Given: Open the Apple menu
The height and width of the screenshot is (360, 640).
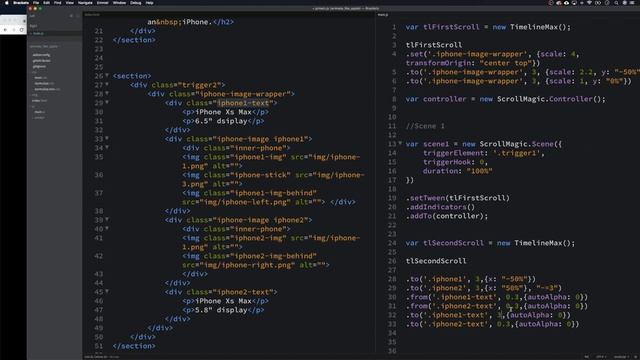Looking at the screenshot, I should (x=6, y=2).
